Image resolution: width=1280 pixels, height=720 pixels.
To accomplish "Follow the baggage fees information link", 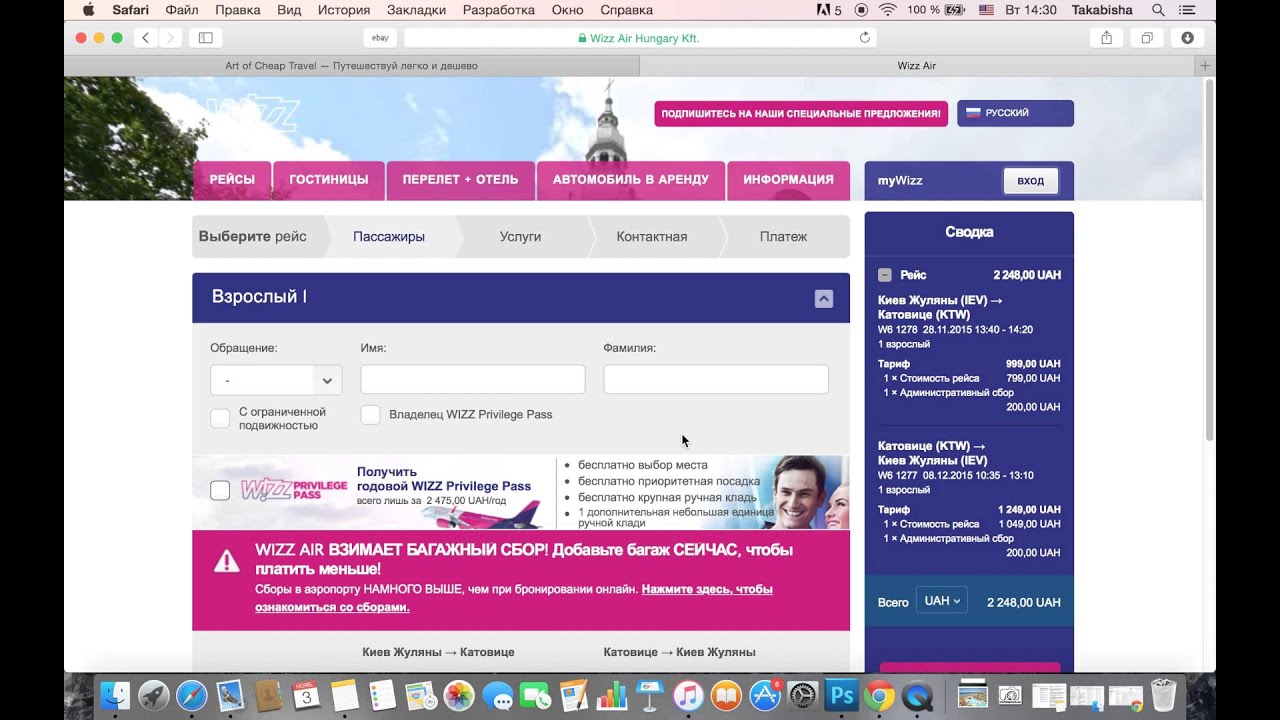I will click(x=513, y=598).
